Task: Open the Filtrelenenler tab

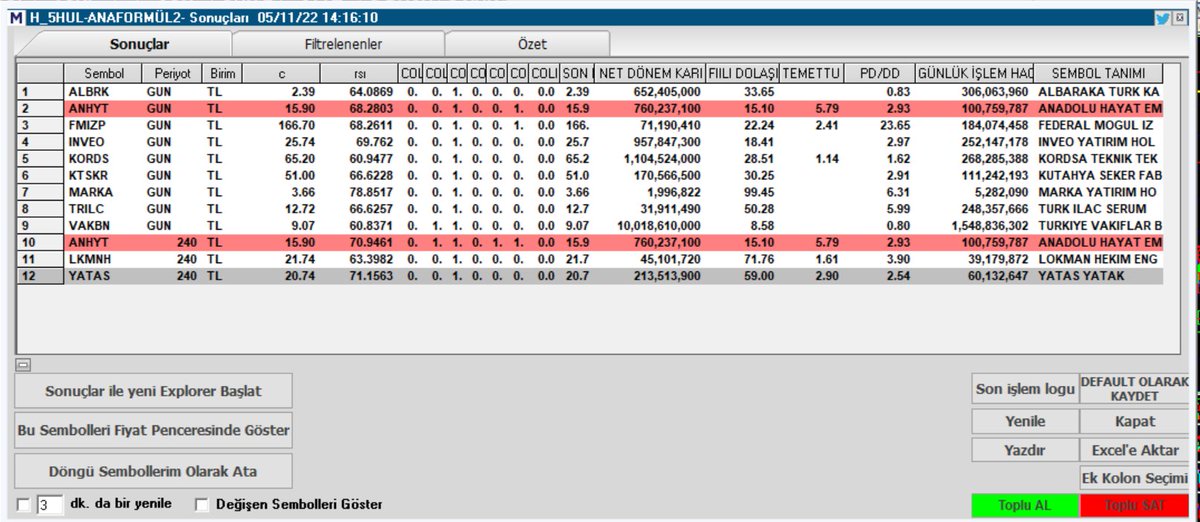Action: (343, 44)
